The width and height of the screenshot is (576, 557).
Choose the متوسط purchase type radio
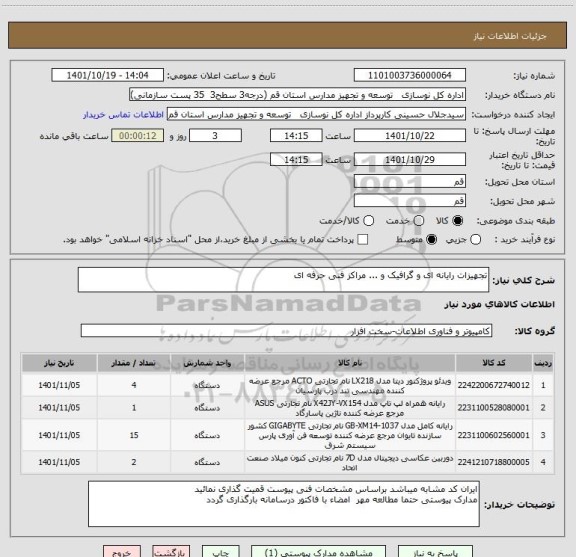[431, 240]
